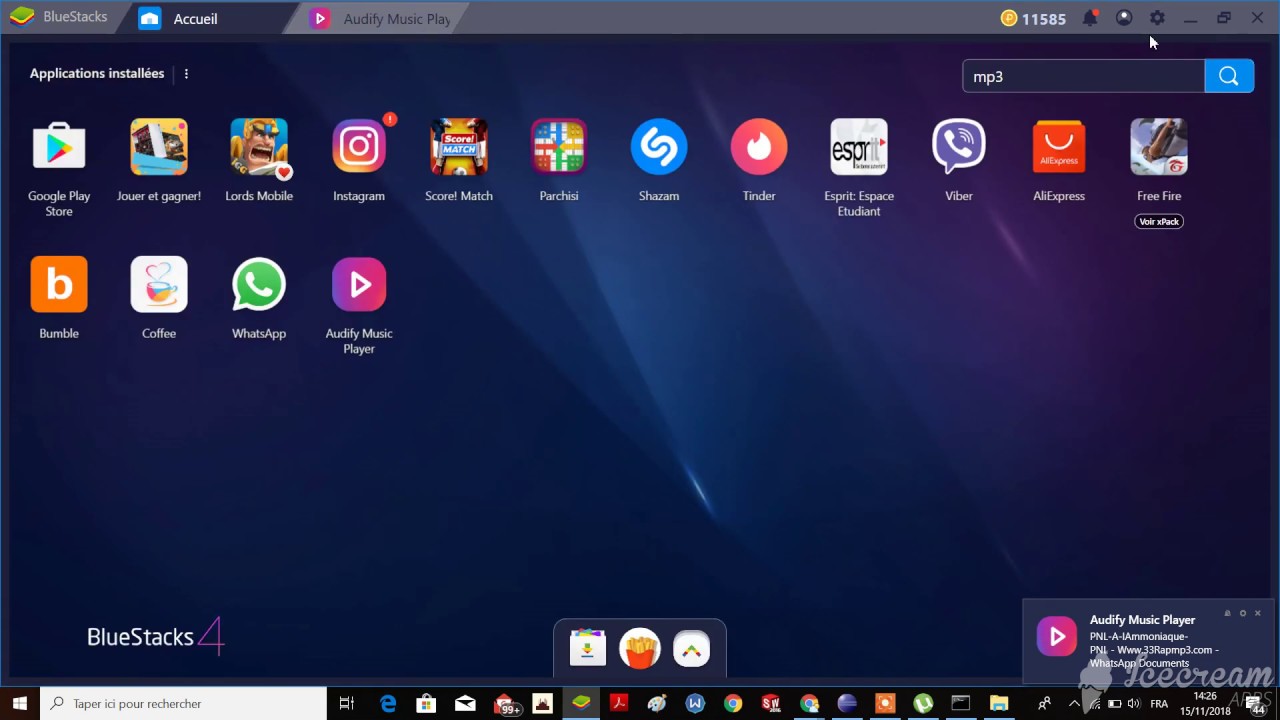Open the Lords Mobile game
Image resolution: width=1280 pixels, height=720 pixels.
coord(259,147)
